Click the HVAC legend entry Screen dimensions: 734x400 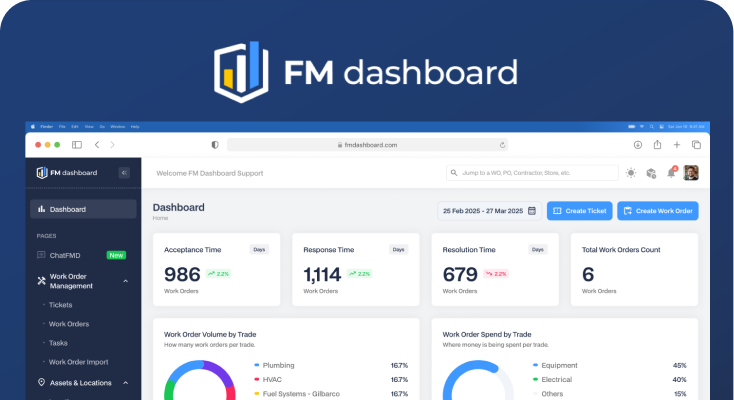(x=268, y=379)
